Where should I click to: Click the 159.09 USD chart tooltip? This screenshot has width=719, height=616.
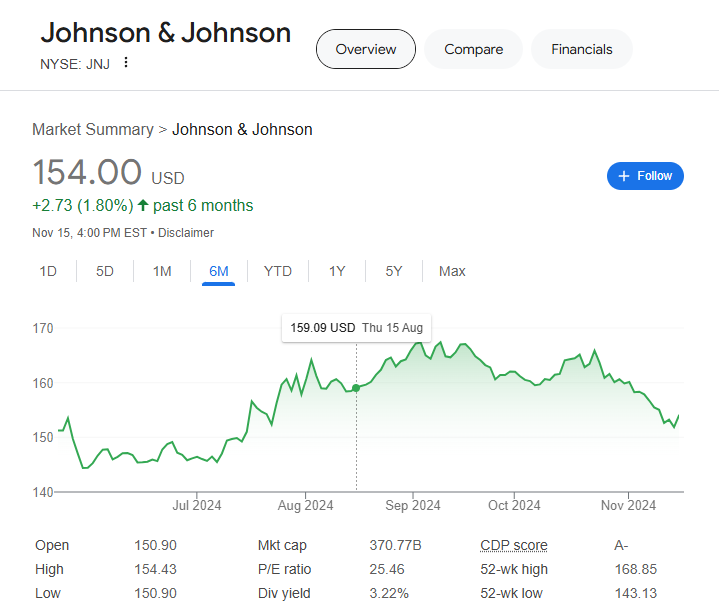(356, 328)
